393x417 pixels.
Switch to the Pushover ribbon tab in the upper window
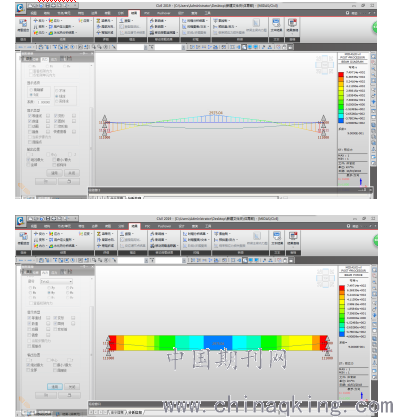[164, 13]
